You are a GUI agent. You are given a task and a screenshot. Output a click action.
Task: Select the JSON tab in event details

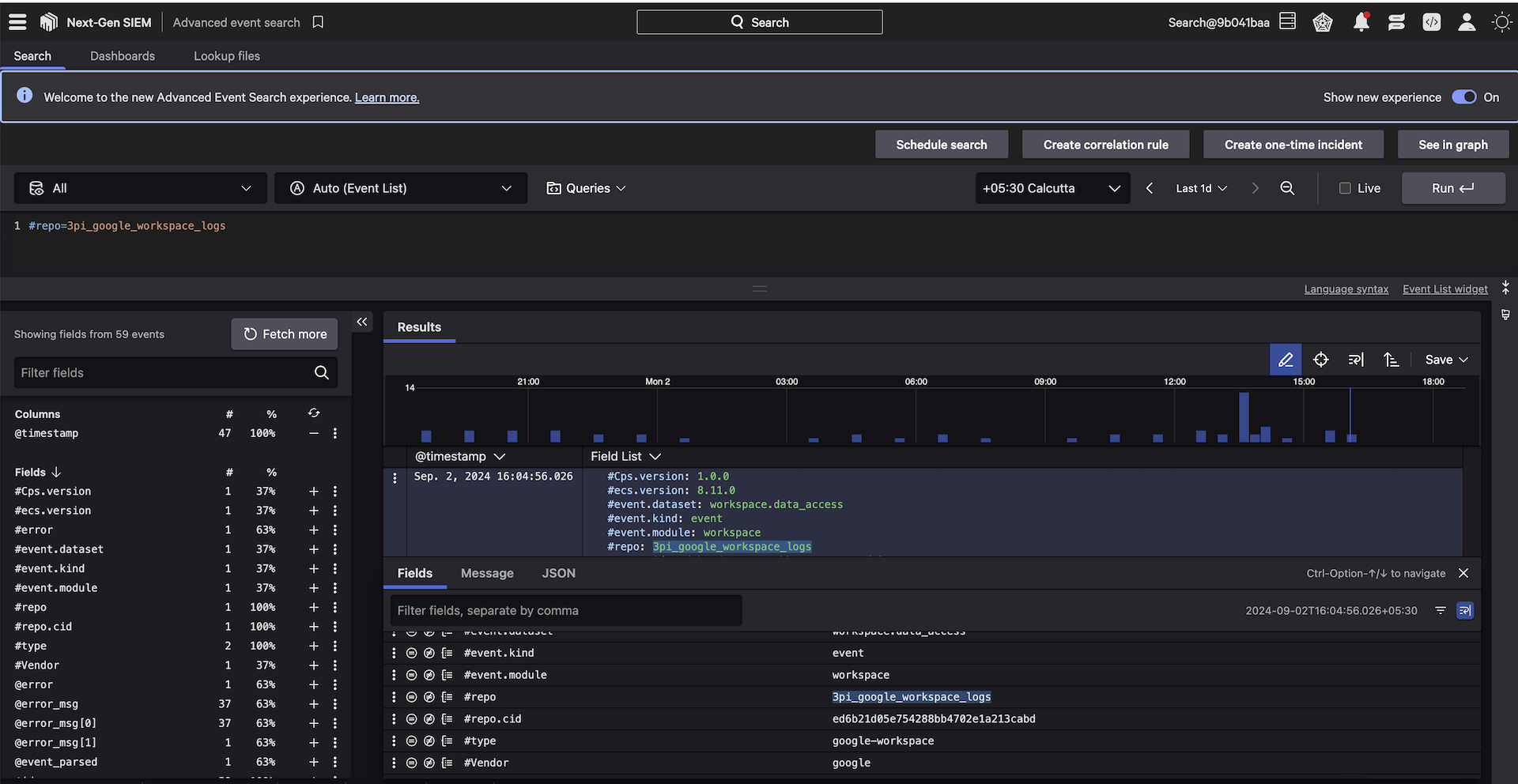pos(558,573)
